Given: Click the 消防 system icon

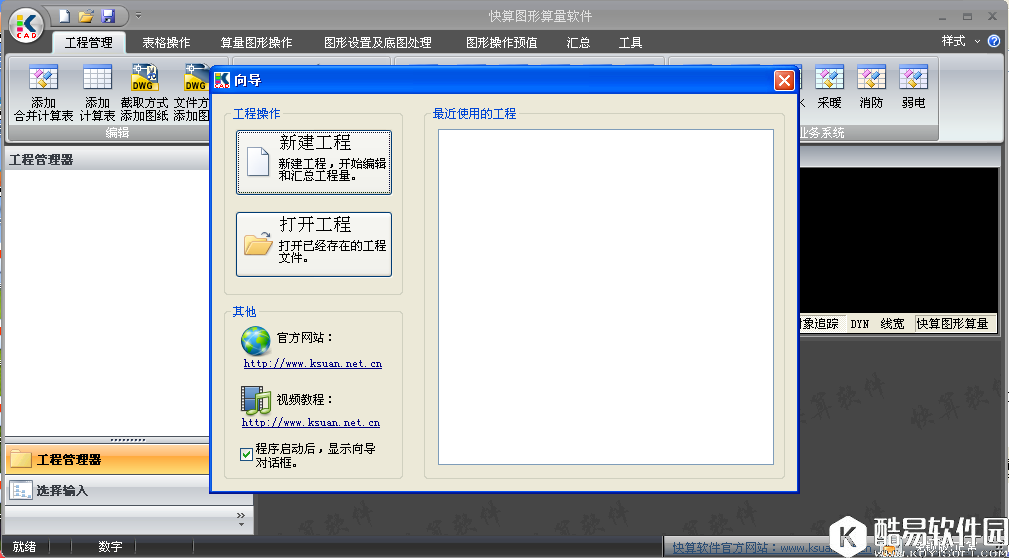Looking at the screenshot, I should pos(871,87).
